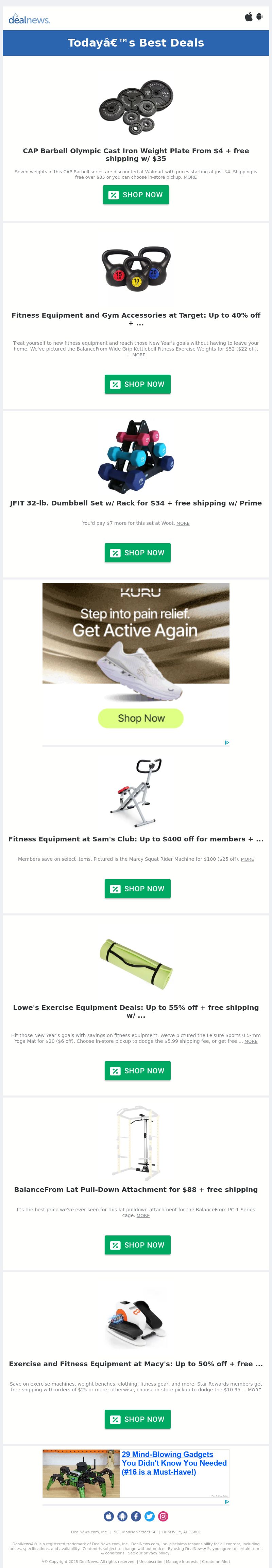Click SHOP NOW for JFIT Dumbbell Set
272x1568 pixels.
tap(138, 553)
